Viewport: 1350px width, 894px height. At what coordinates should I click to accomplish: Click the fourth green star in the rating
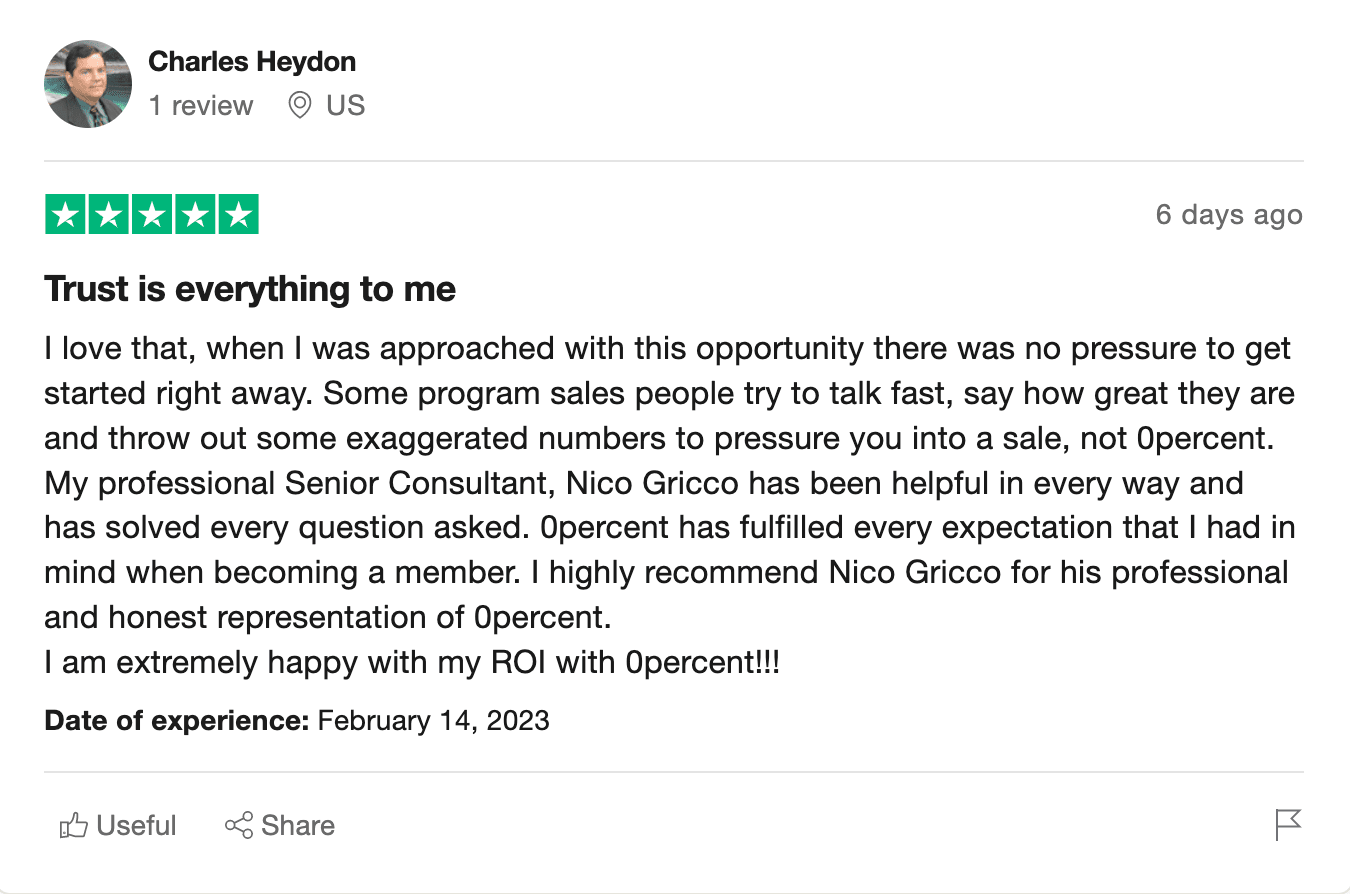[195, 215]
